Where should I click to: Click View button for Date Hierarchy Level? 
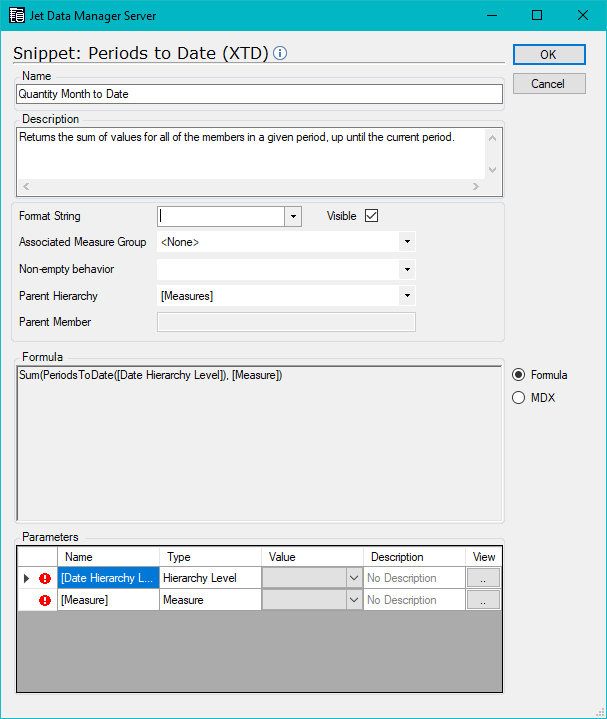coord(483,578)
